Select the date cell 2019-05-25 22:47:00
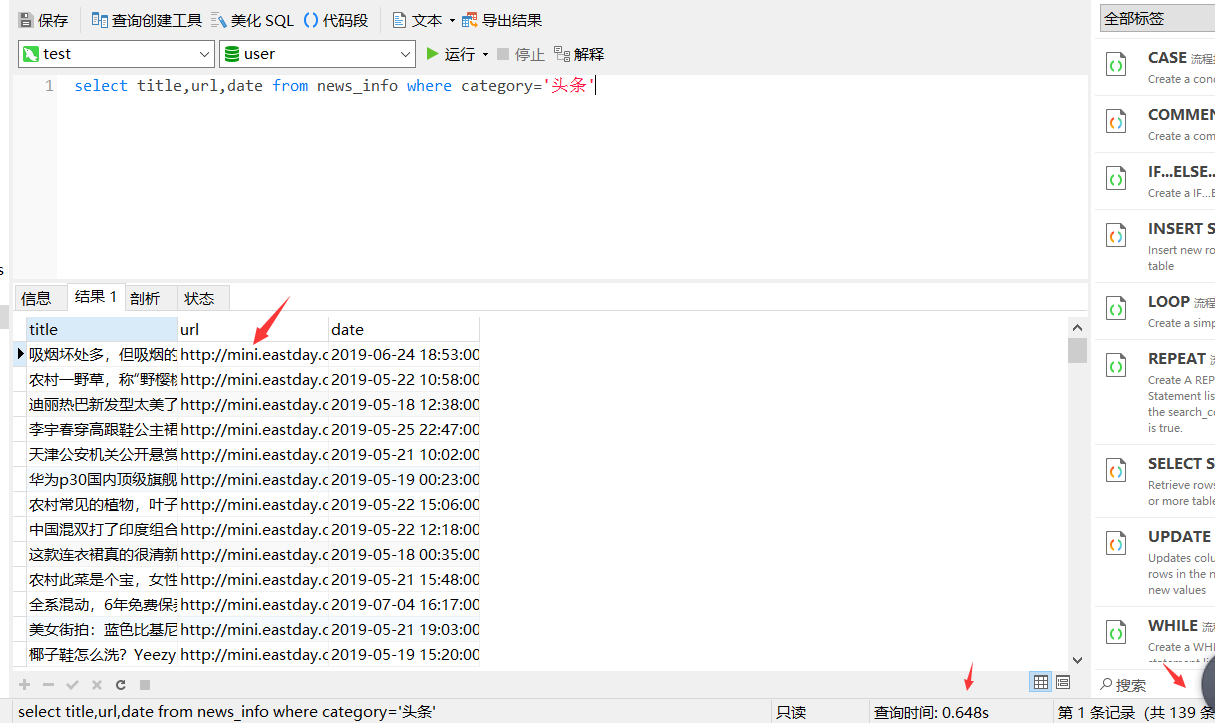The height and width of the screenshot is (723, 1215). click(404, 429)
